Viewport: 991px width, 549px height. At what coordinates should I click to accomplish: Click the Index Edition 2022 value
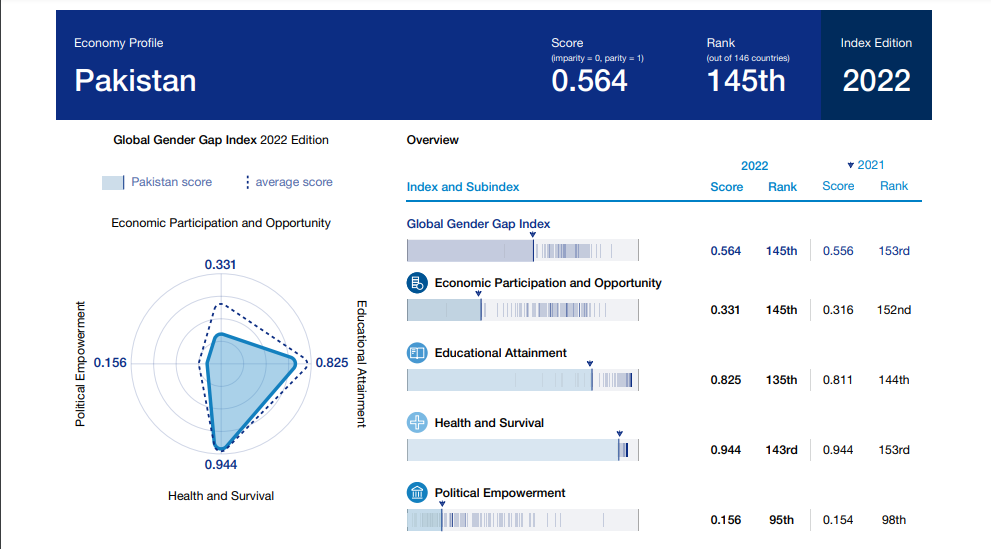point(877,81)
